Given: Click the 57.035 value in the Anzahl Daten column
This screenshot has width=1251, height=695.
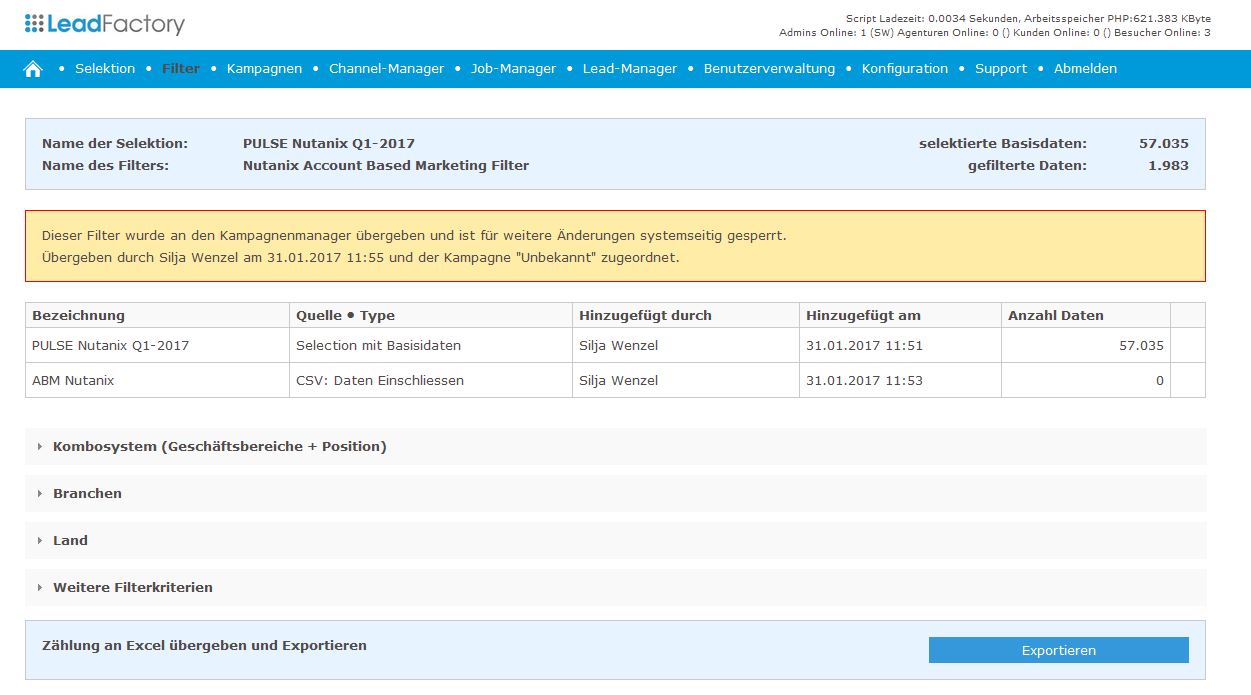Looking at the screenshot, I should point(1141,346).
